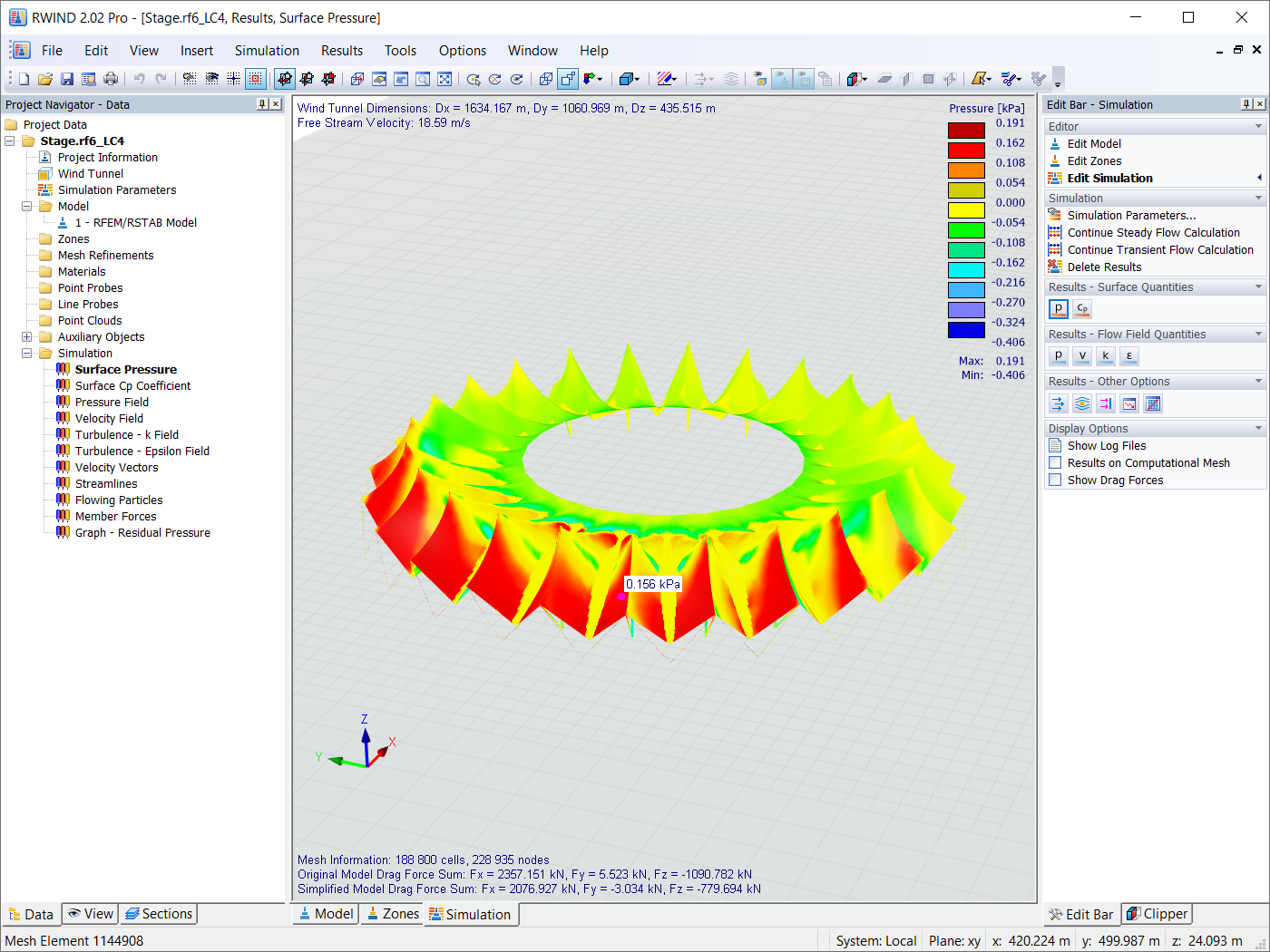
Task: Click the velocity vectors icon in Other Options
Action: (x=1059, y=403)
